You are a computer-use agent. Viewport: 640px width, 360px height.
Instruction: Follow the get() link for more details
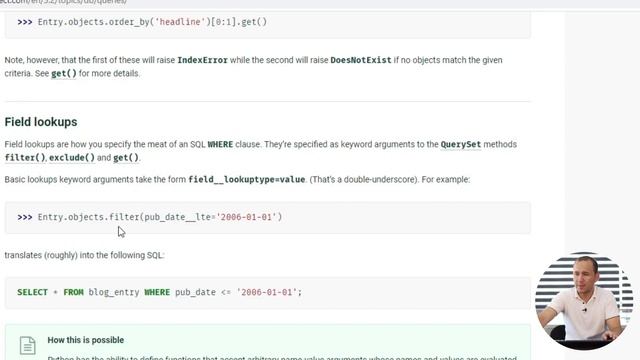[64, 73]
